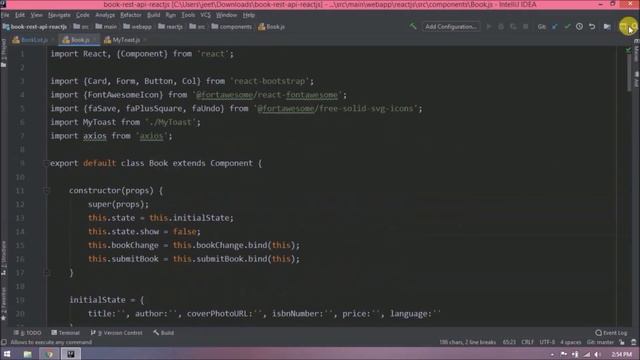Open the VCS menu

point(205,15)
